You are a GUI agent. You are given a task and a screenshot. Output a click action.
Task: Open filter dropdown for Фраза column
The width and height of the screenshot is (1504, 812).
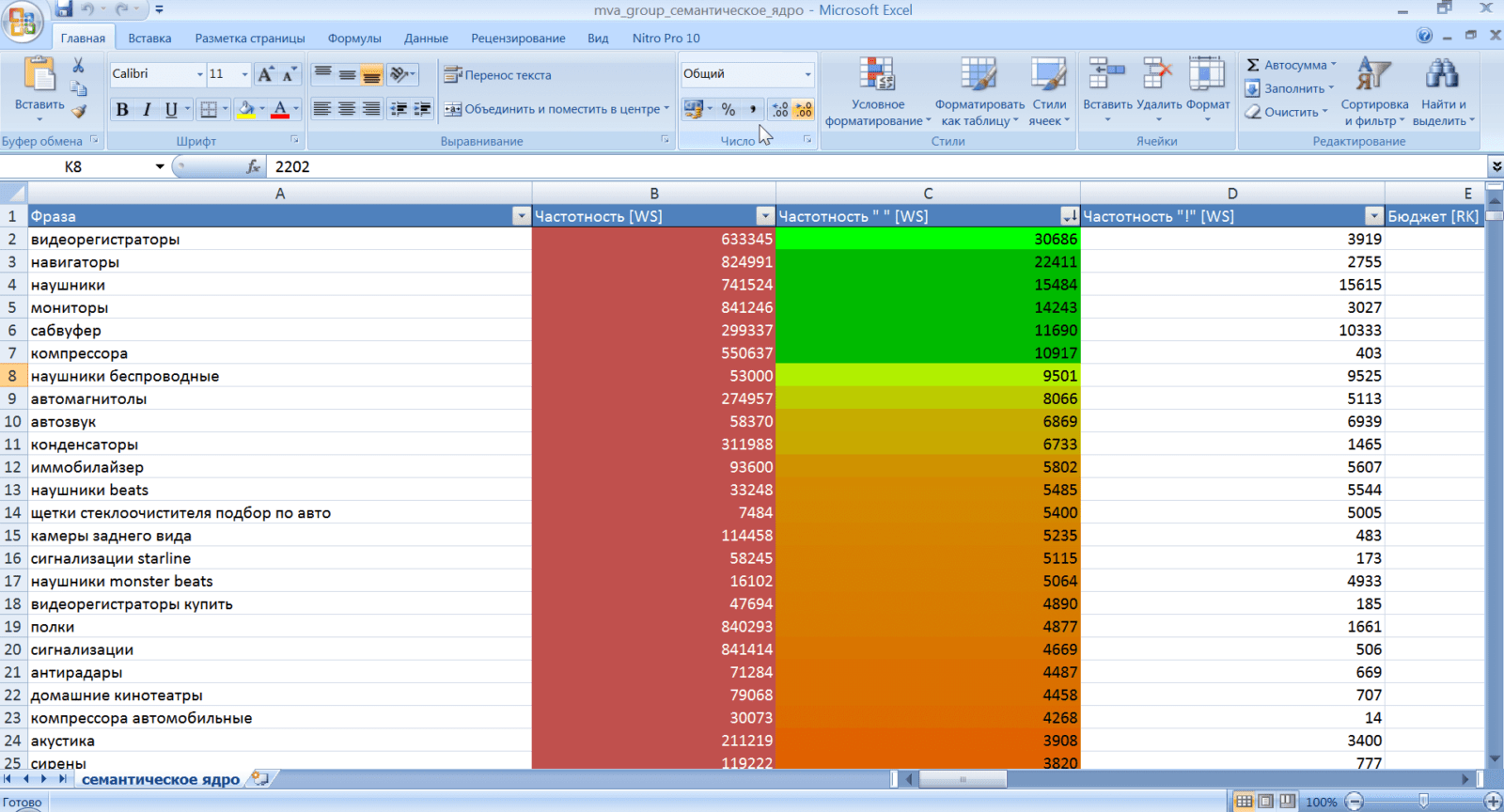pos(521,216)
